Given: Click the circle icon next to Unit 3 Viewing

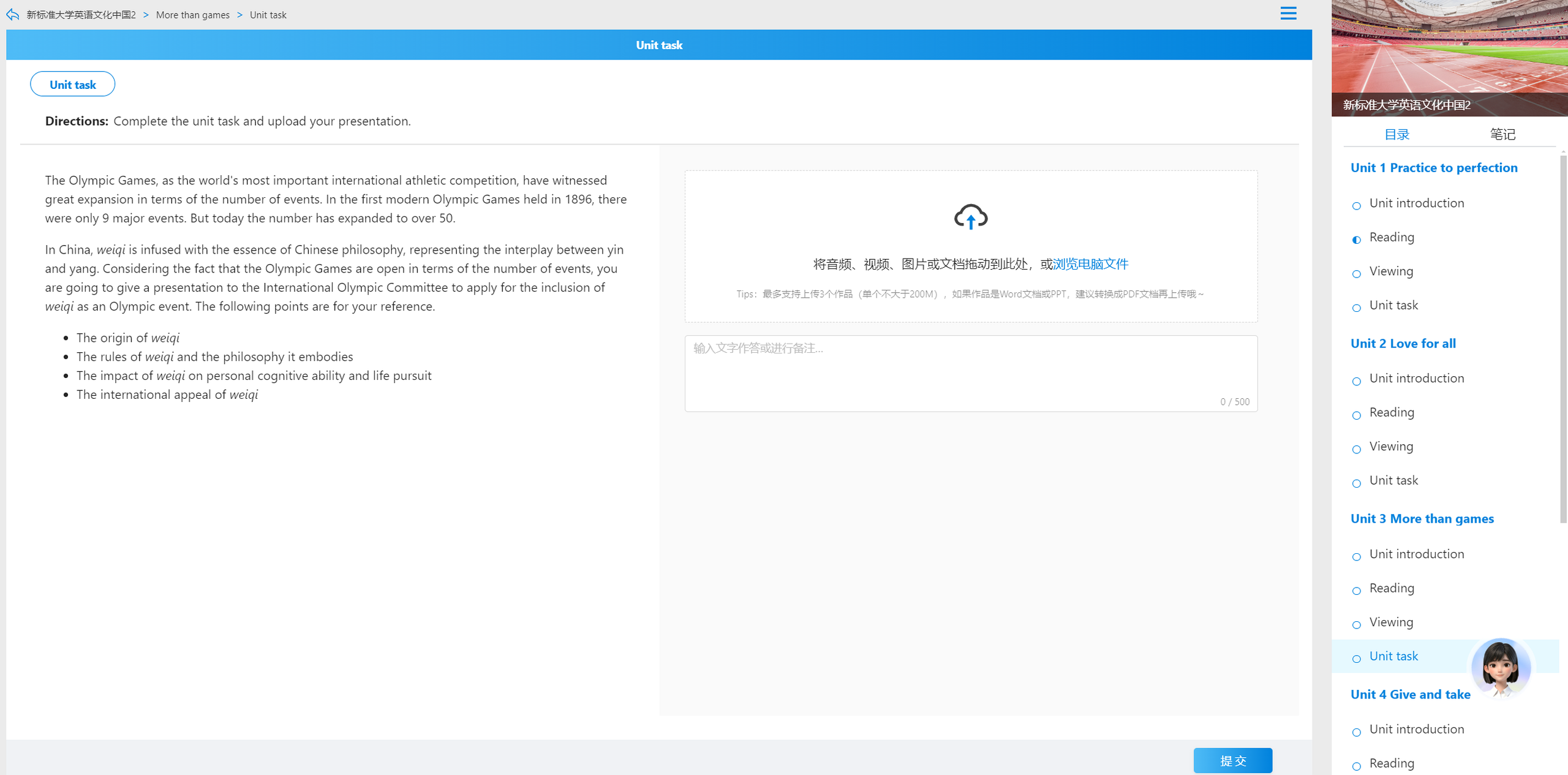Looking at the screenshot, I should point(1357,625).
